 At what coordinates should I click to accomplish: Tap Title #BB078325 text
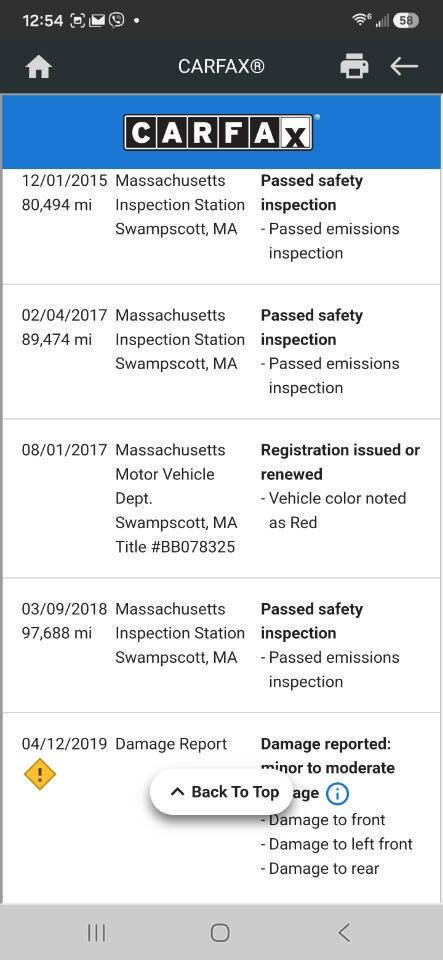coord(175,547)
